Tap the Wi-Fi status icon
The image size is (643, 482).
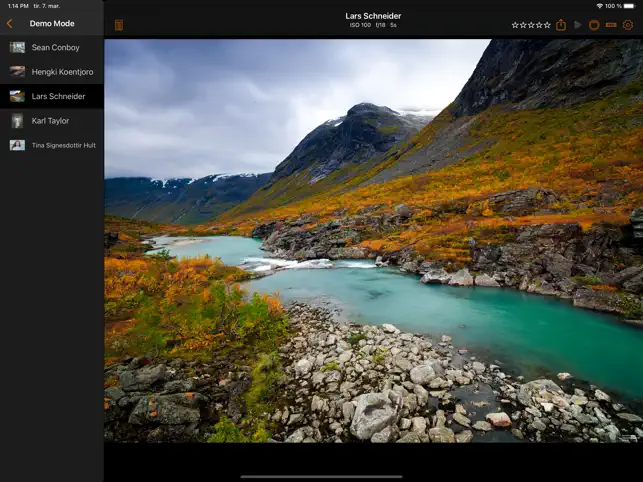tap(600, 6)
